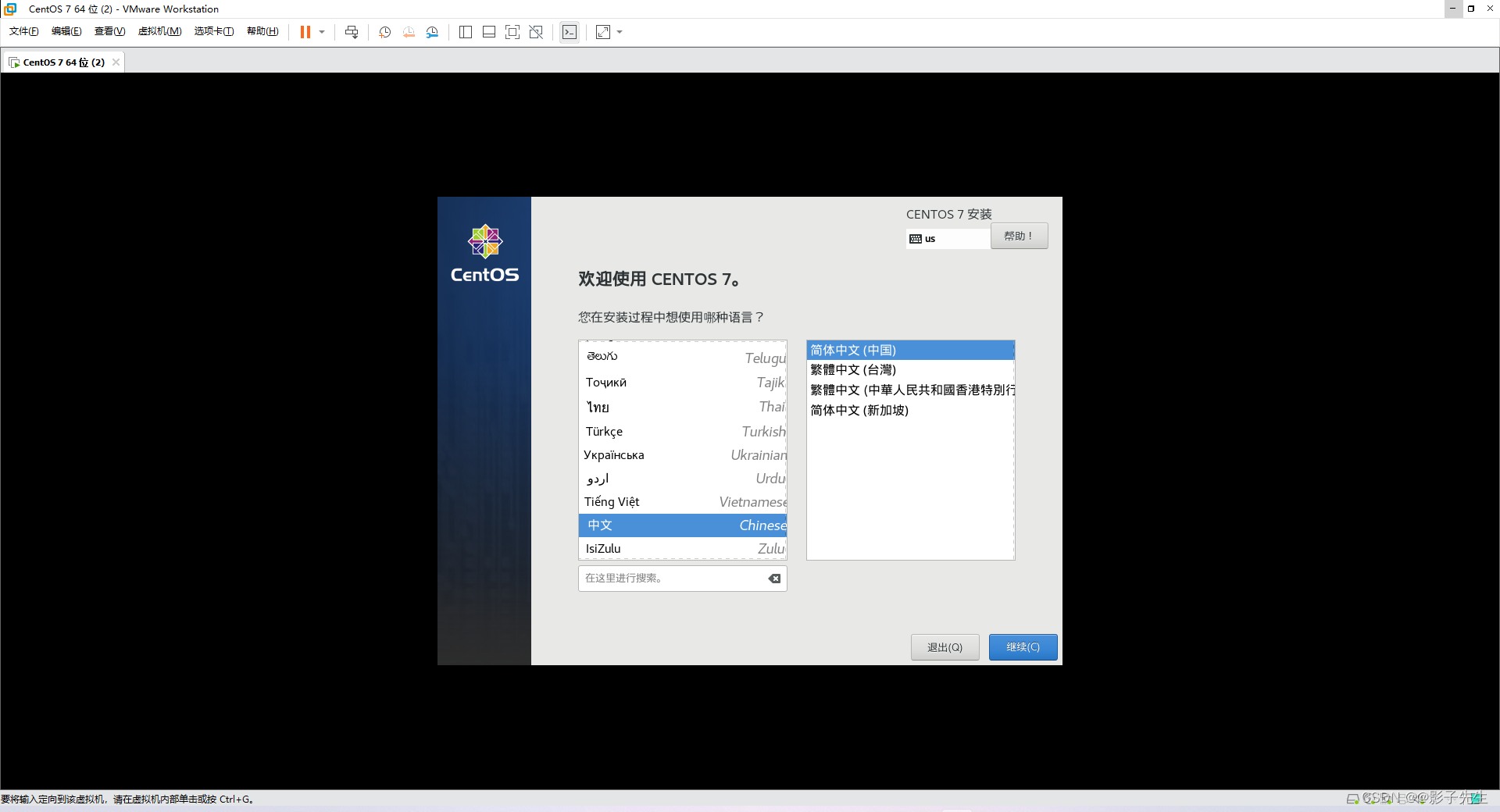Open the 查看(V) menu
Image resolution: width=1500 pixels, height=812 pixels.
point(109,31)
